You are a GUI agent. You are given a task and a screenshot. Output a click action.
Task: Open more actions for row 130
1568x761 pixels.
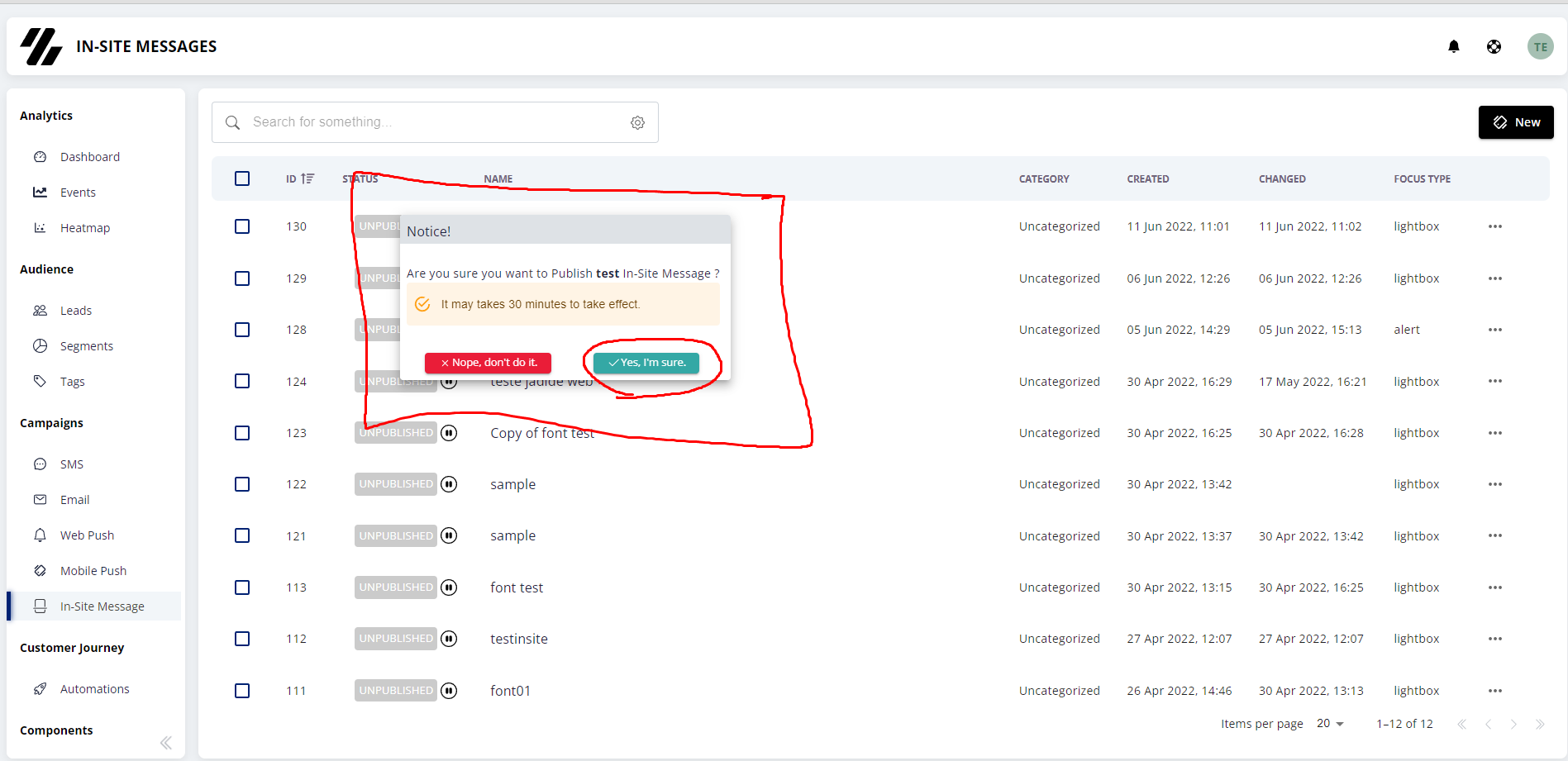click(1494, 226)
